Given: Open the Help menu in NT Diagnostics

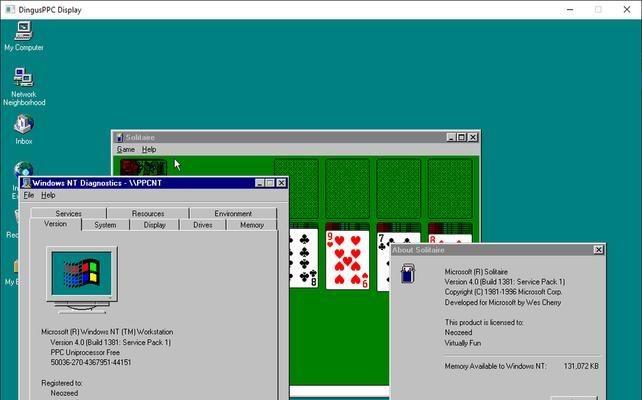Looking at the screenshot, I should [48, 195].
